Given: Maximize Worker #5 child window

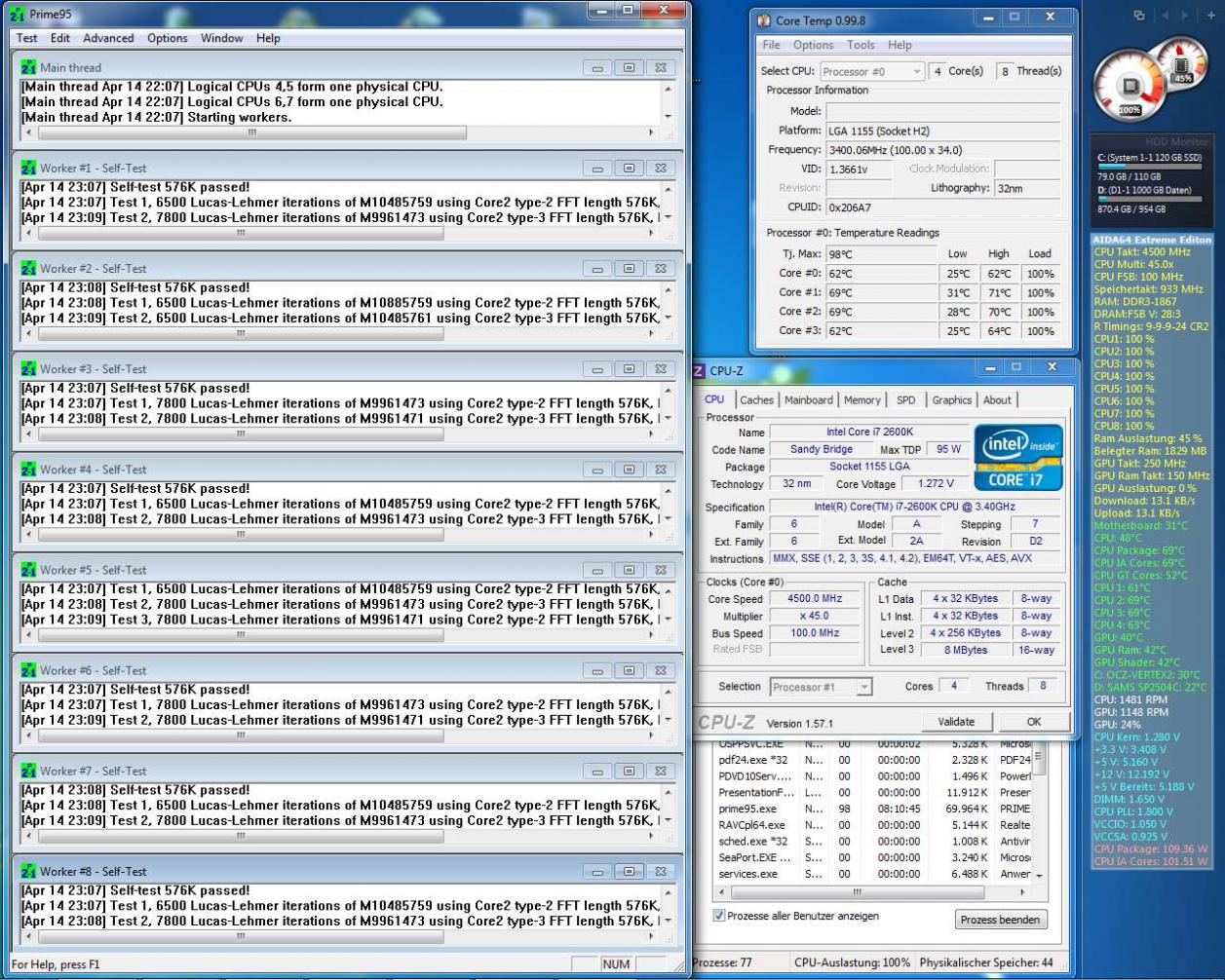Looking at the screenshot, I should [629, 570].
